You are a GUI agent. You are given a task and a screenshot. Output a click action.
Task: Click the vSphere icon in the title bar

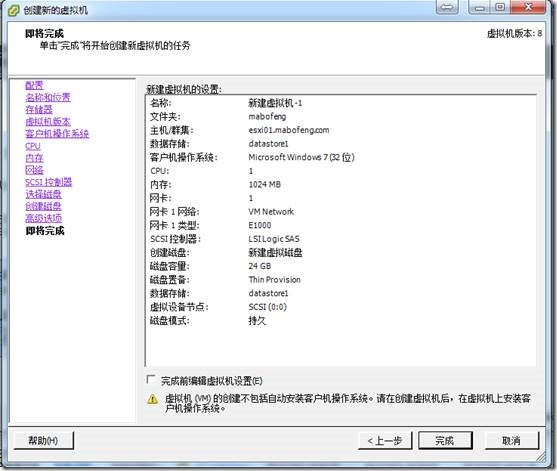pos(13,10)
